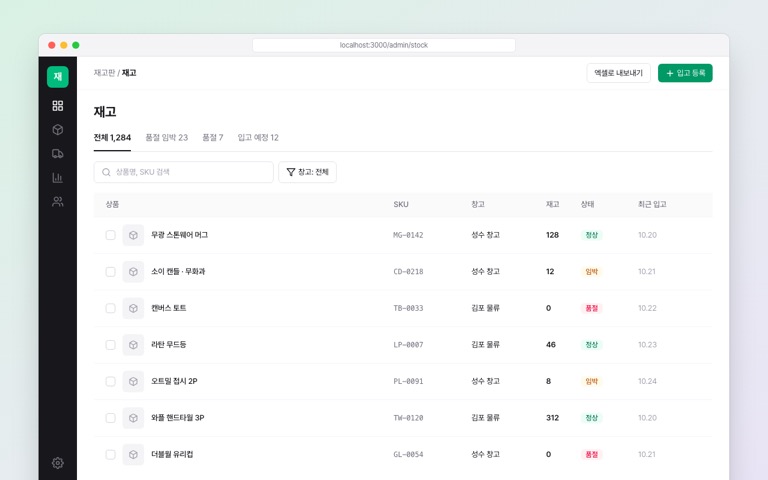This screenshot has height=480, width=768.
Task: Click the 재고 page heading
Action: (105, 112)
